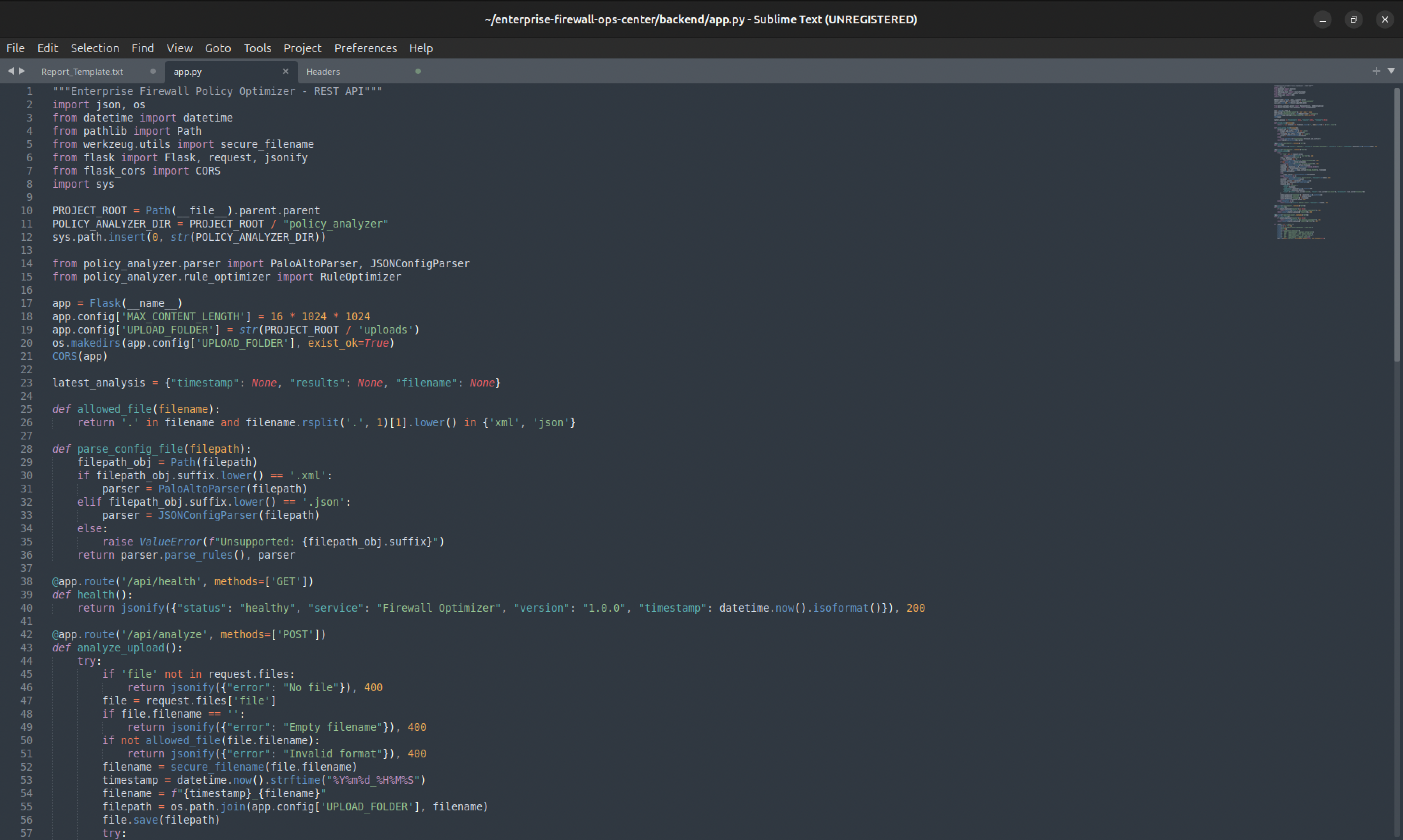The height and width of the screenshot is (840, 1403).
Task: Select the app.py tab
Action: click(187, 72)
